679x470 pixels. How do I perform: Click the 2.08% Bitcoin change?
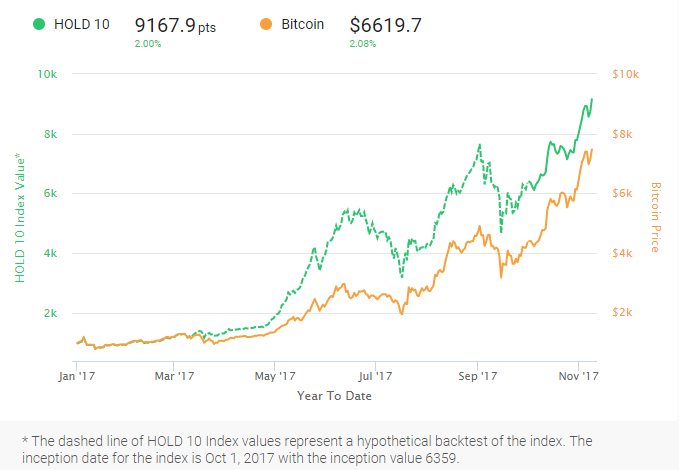(x=363, y=44)
